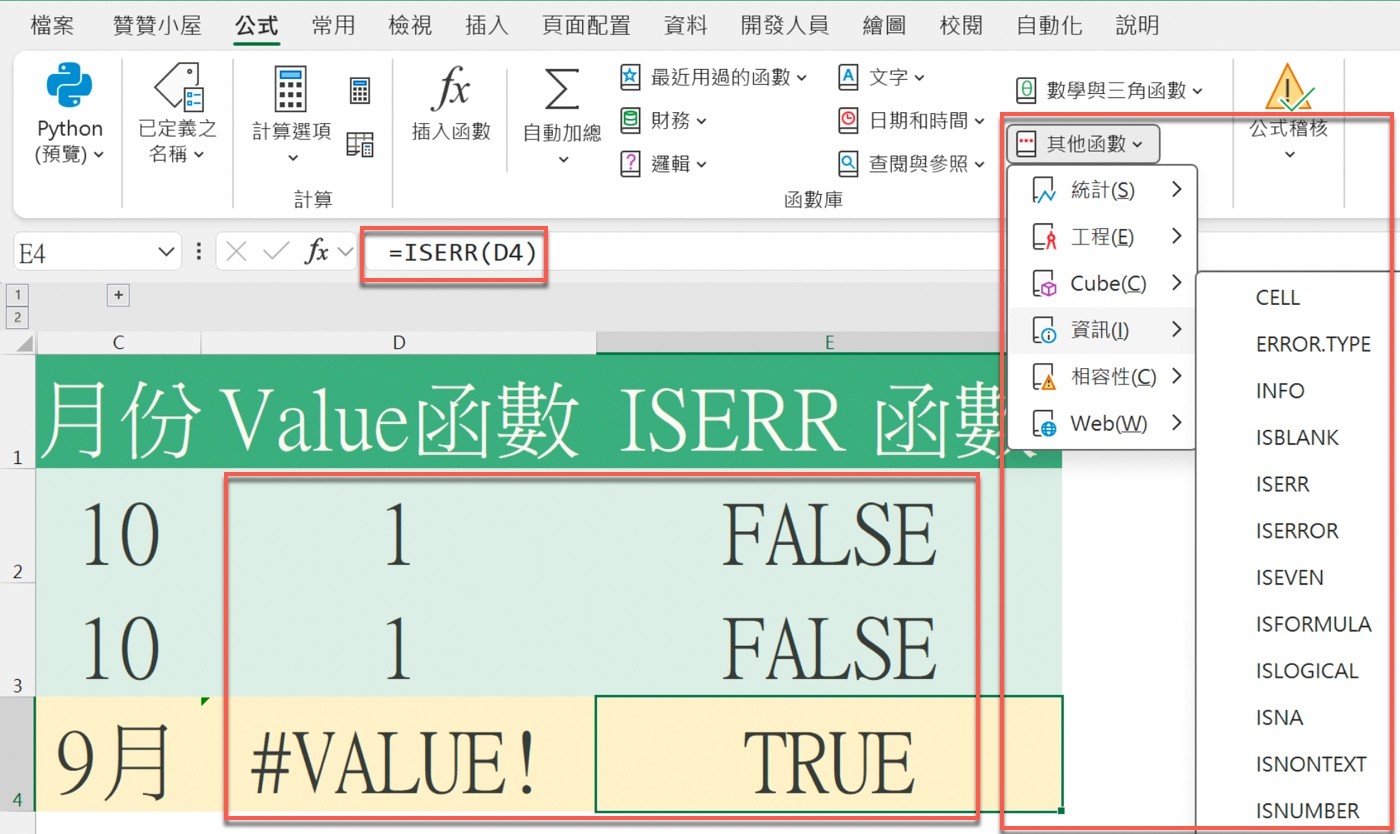Viewport: 1400px width, 834px height.
Task: Open 邏輯 logical functions dropdown
Action: (664, 164)
